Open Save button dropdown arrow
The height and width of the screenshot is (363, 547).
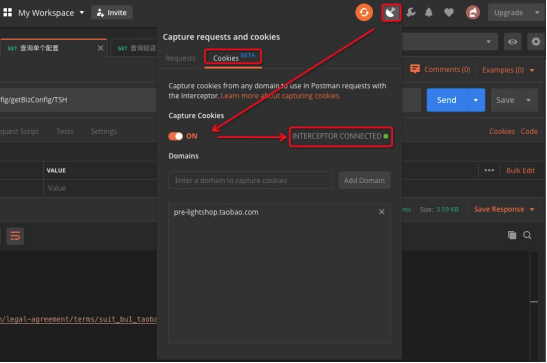(x=528, y=100)
